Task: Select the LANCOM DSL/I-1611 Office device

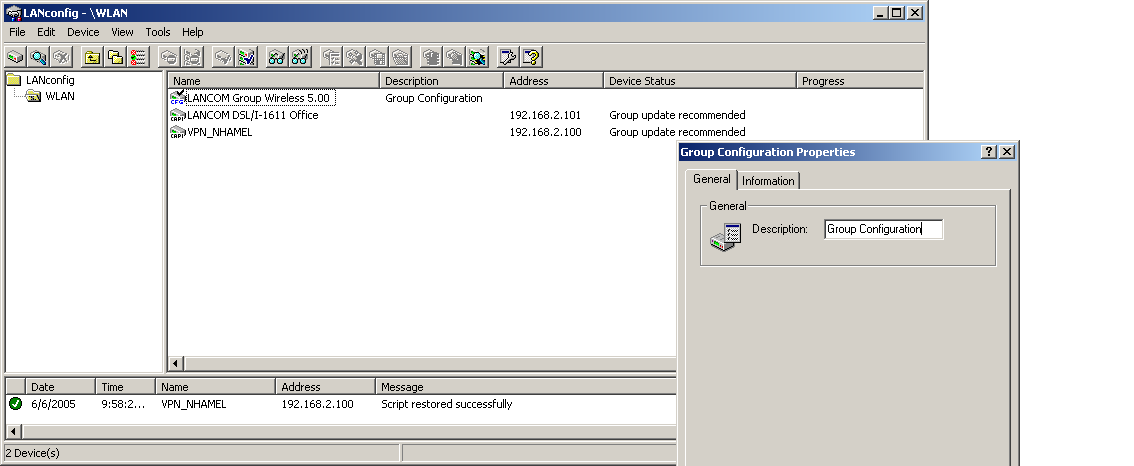Action: click(252, 115)
